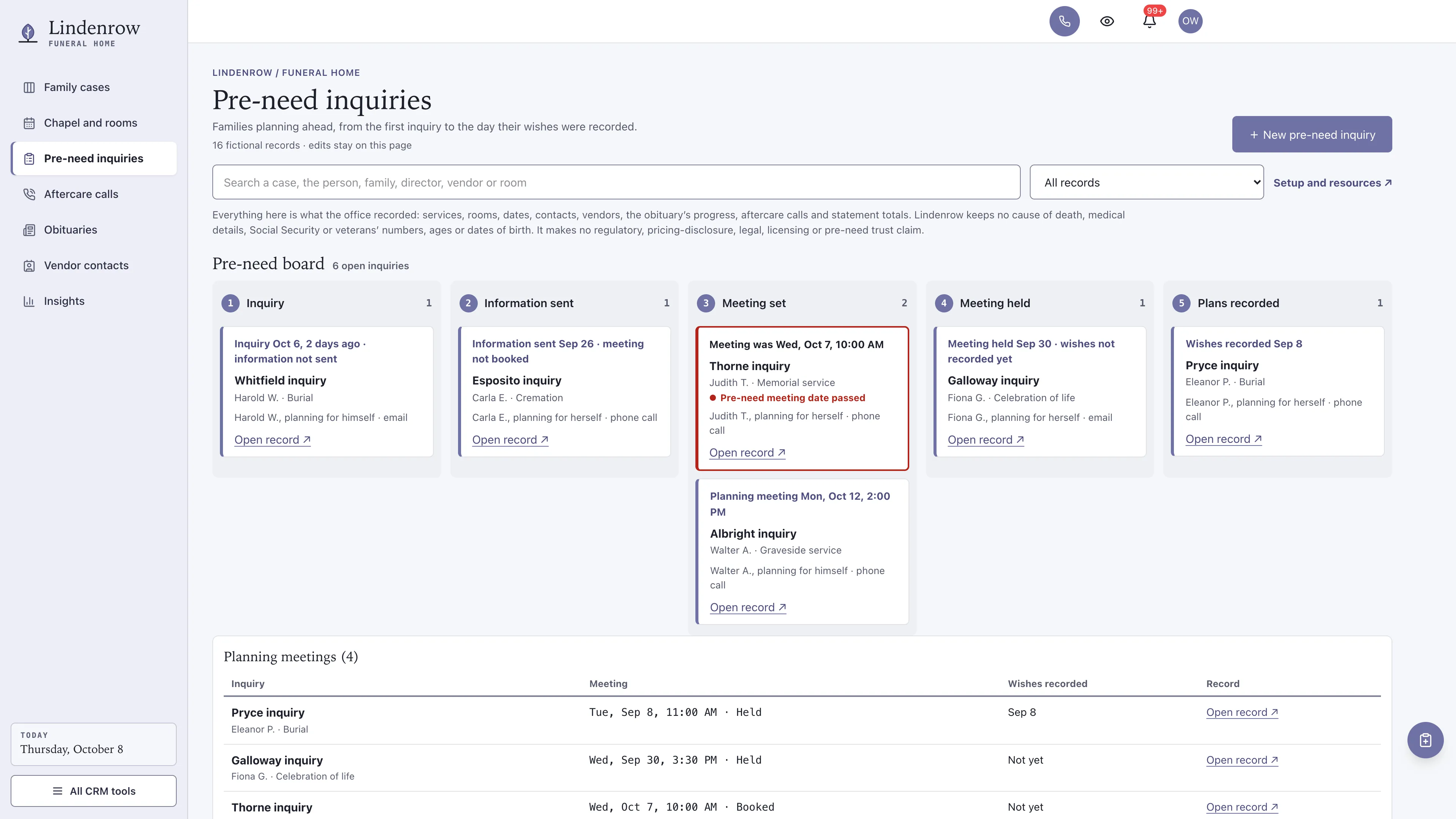Screen dimensions: 1456x819
Task: Click the phone call icon in header
Action: (x=1064, y=22)
